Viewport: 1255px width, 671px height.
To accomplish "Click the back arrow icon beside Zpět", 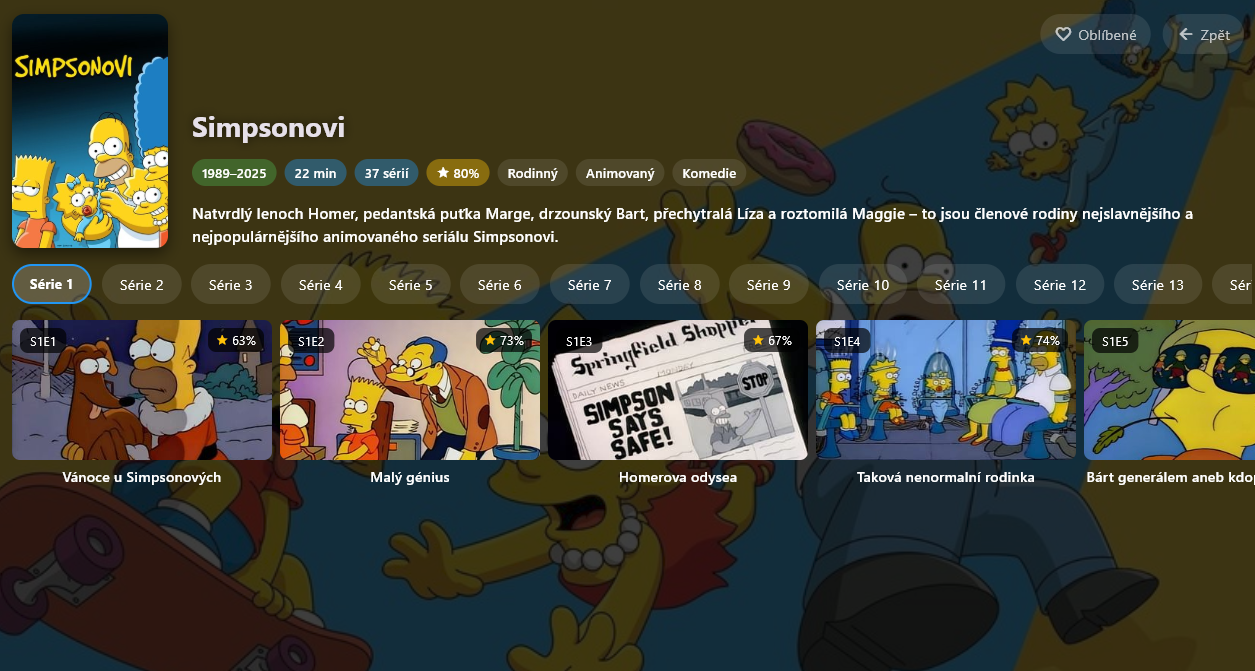I will [1186, 34].
